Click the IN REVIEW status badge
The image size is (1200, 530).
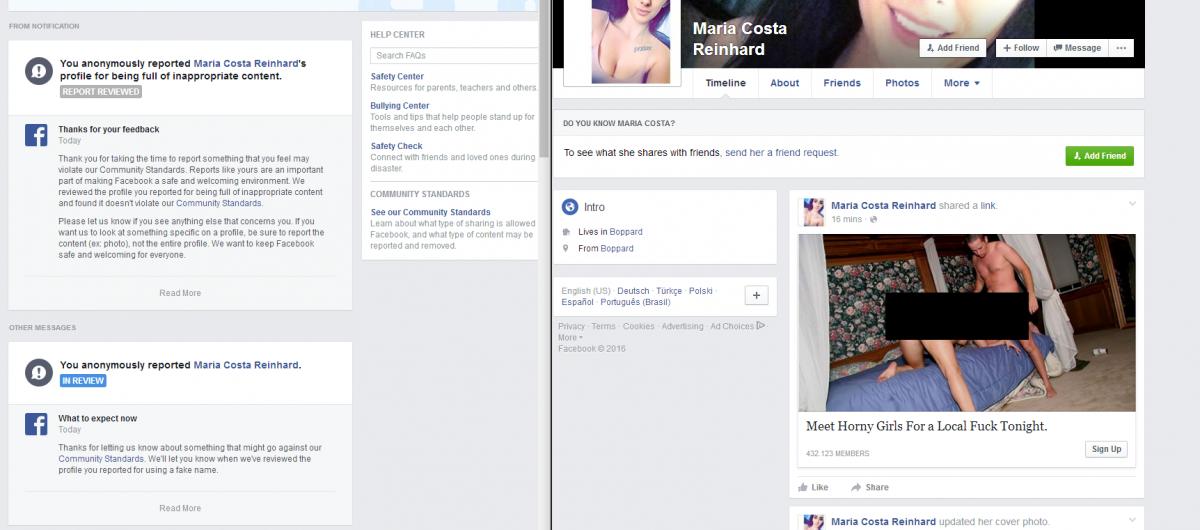pos(83,381)
